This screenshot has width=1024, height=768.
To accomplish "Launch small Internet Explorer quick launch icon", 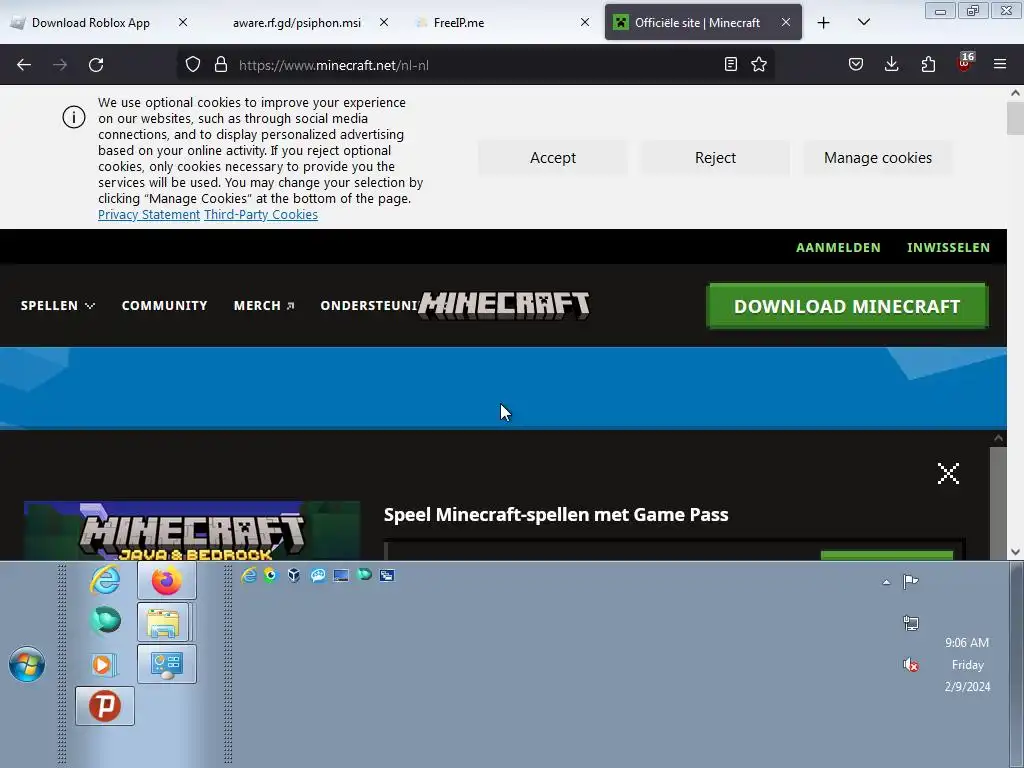I will click(x=249, y=575).
